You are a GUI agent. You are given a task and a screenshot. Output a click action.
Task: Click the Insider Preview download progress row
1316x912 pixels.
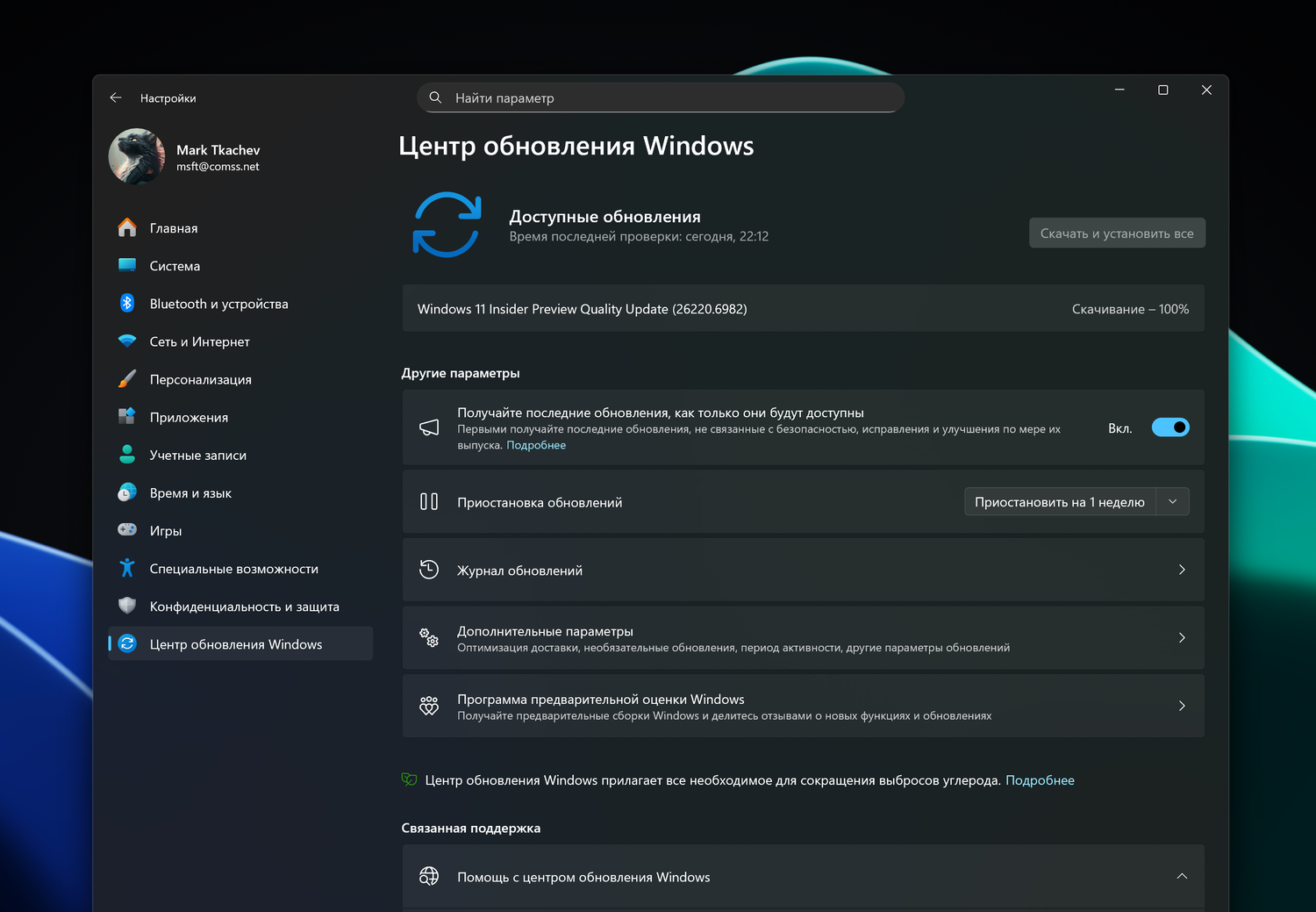click(x=803, y=308)
